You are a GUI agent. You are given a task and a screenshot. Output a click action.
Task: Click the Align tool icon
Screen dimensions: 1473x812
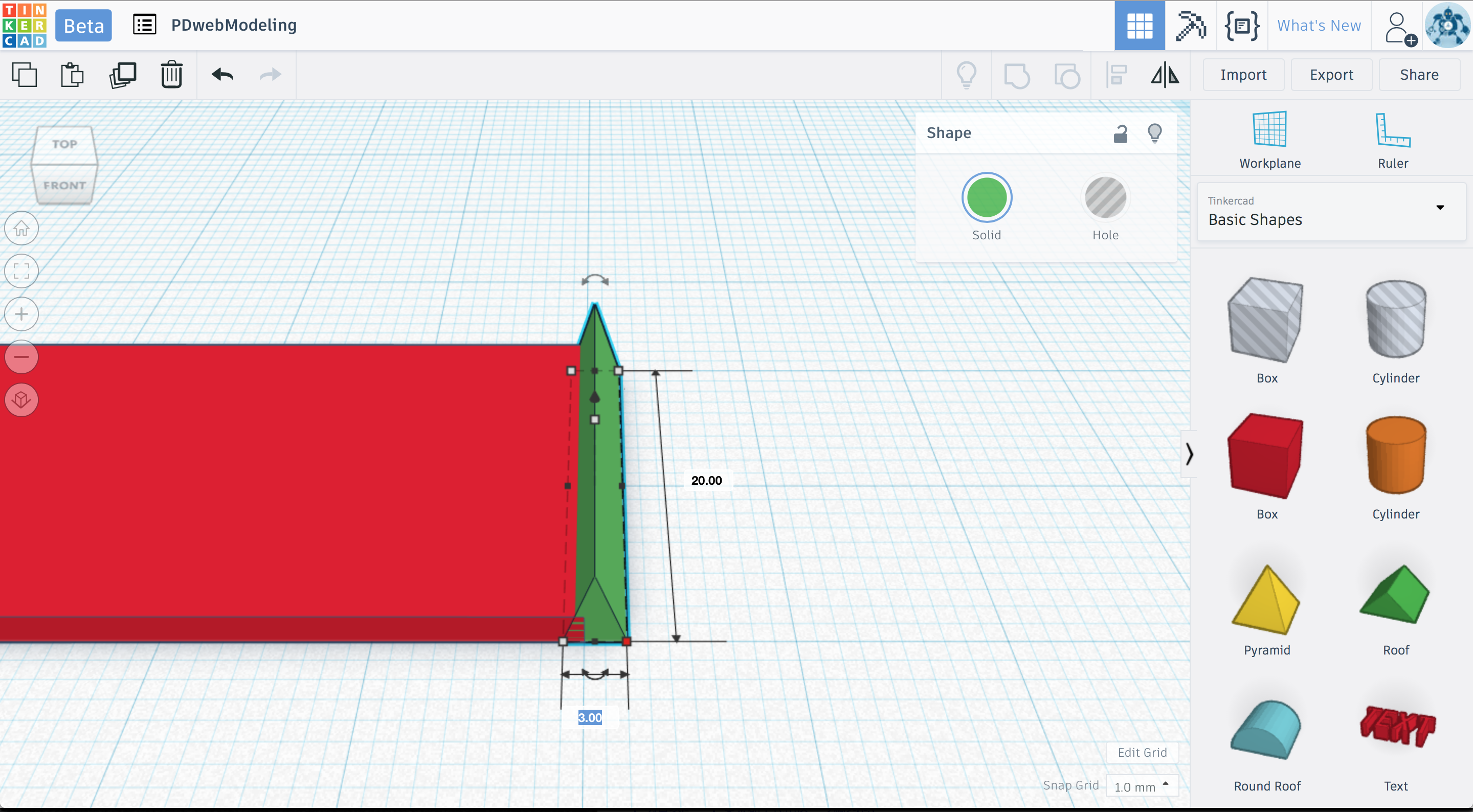click(1116, 75)
